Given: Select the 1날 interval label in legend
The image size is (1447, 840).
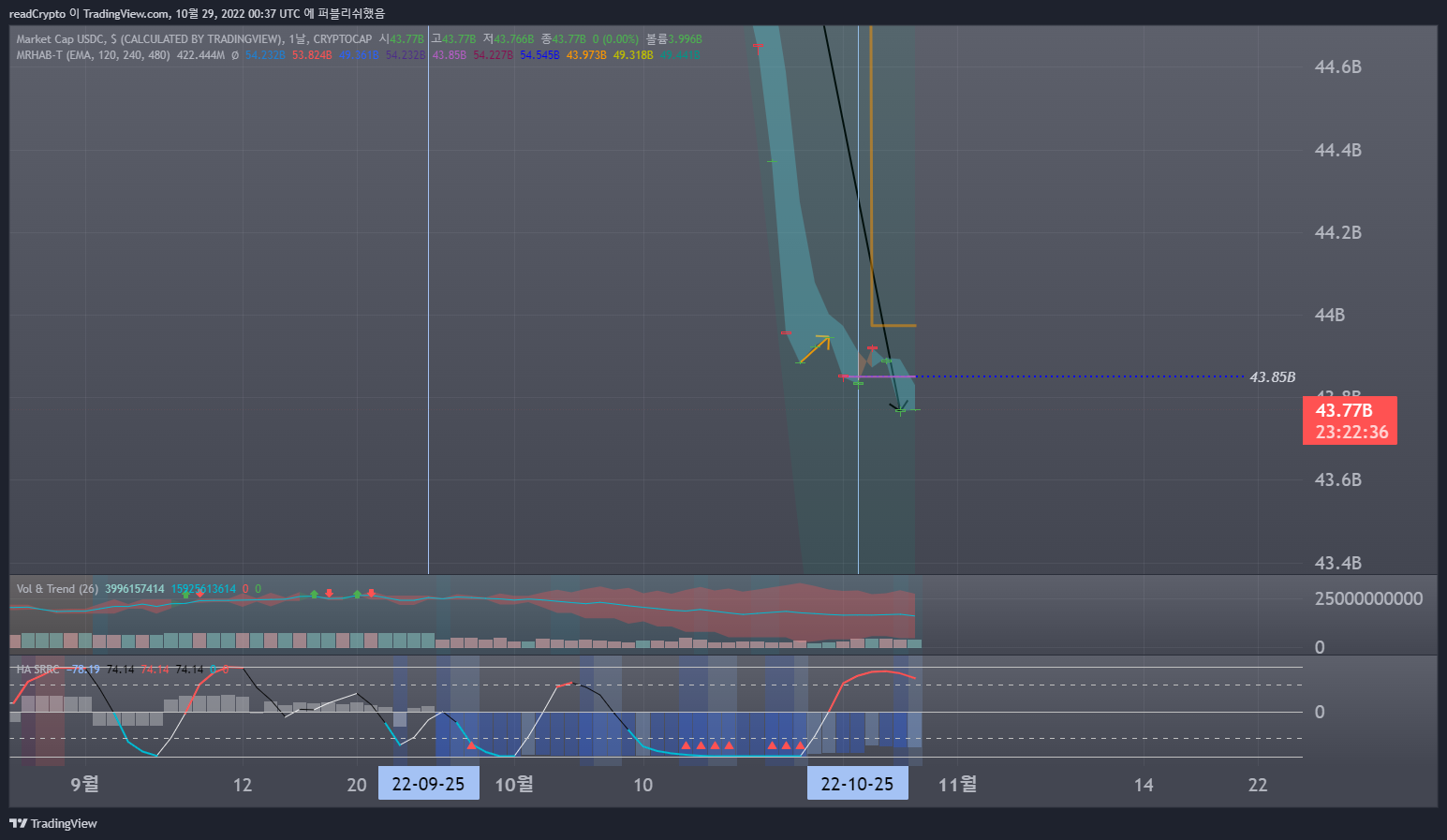Looking at the screenshot, I should click(297, 39).
